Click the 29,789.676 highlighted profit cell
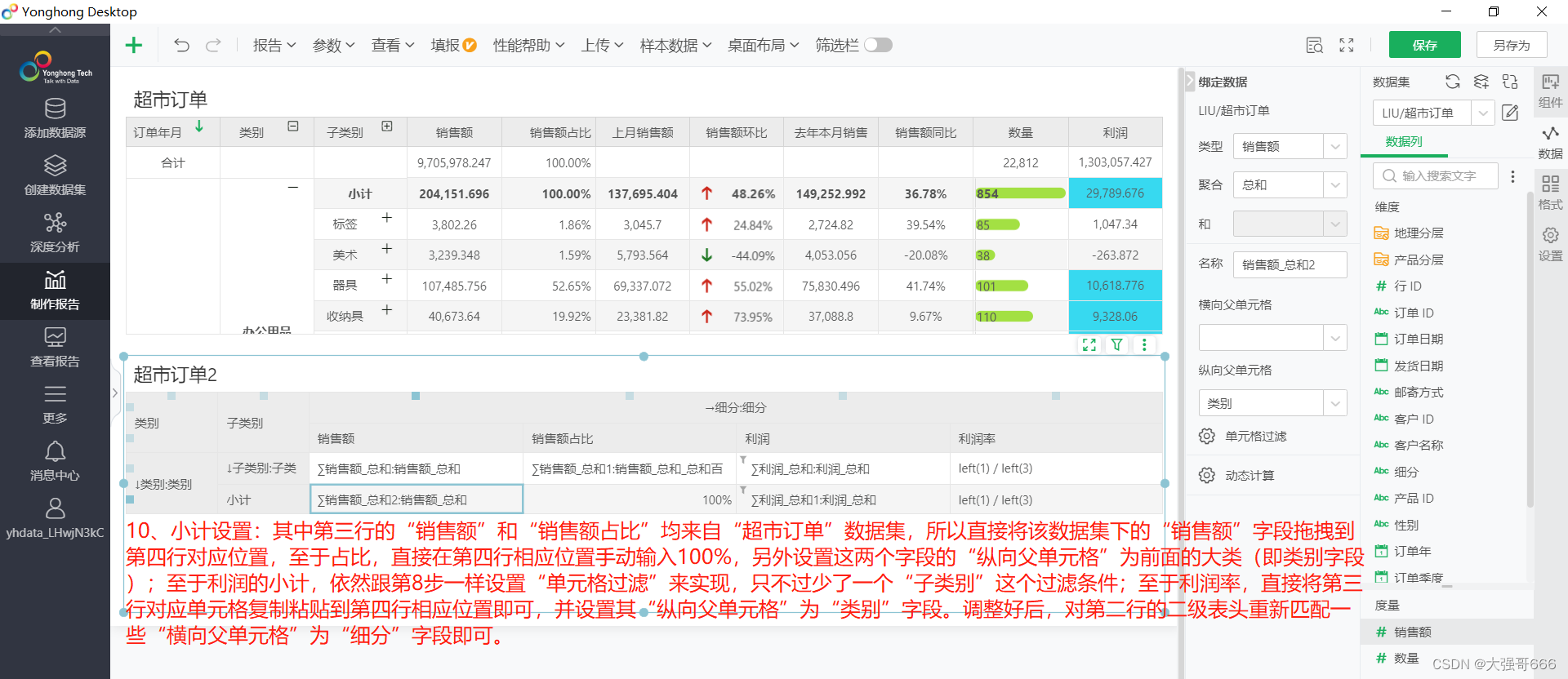Image resolution: width=1568 pixels, height=679 pixels. pos(1115,193)
